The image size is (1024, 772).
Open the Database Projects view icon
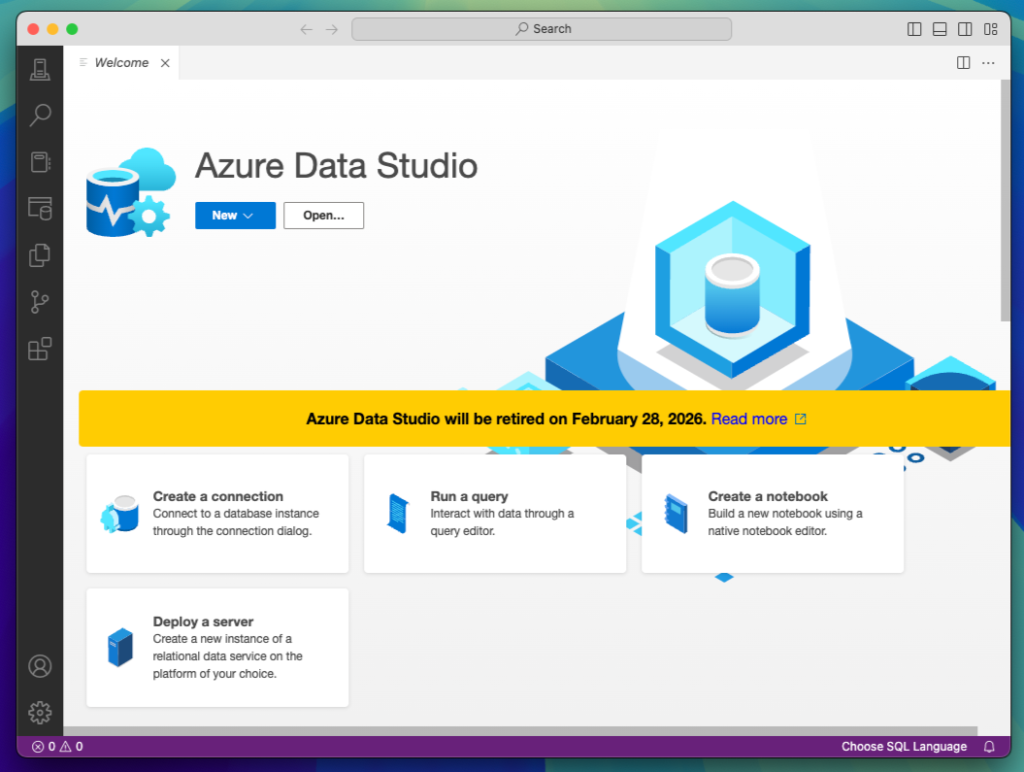tap(40, 208)
